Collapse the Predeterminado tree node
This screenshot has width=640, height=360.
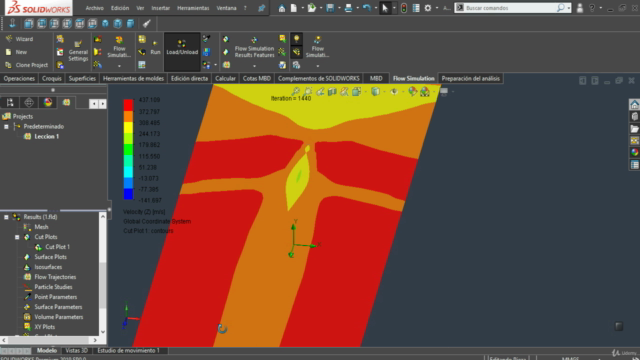pos(6,127)
